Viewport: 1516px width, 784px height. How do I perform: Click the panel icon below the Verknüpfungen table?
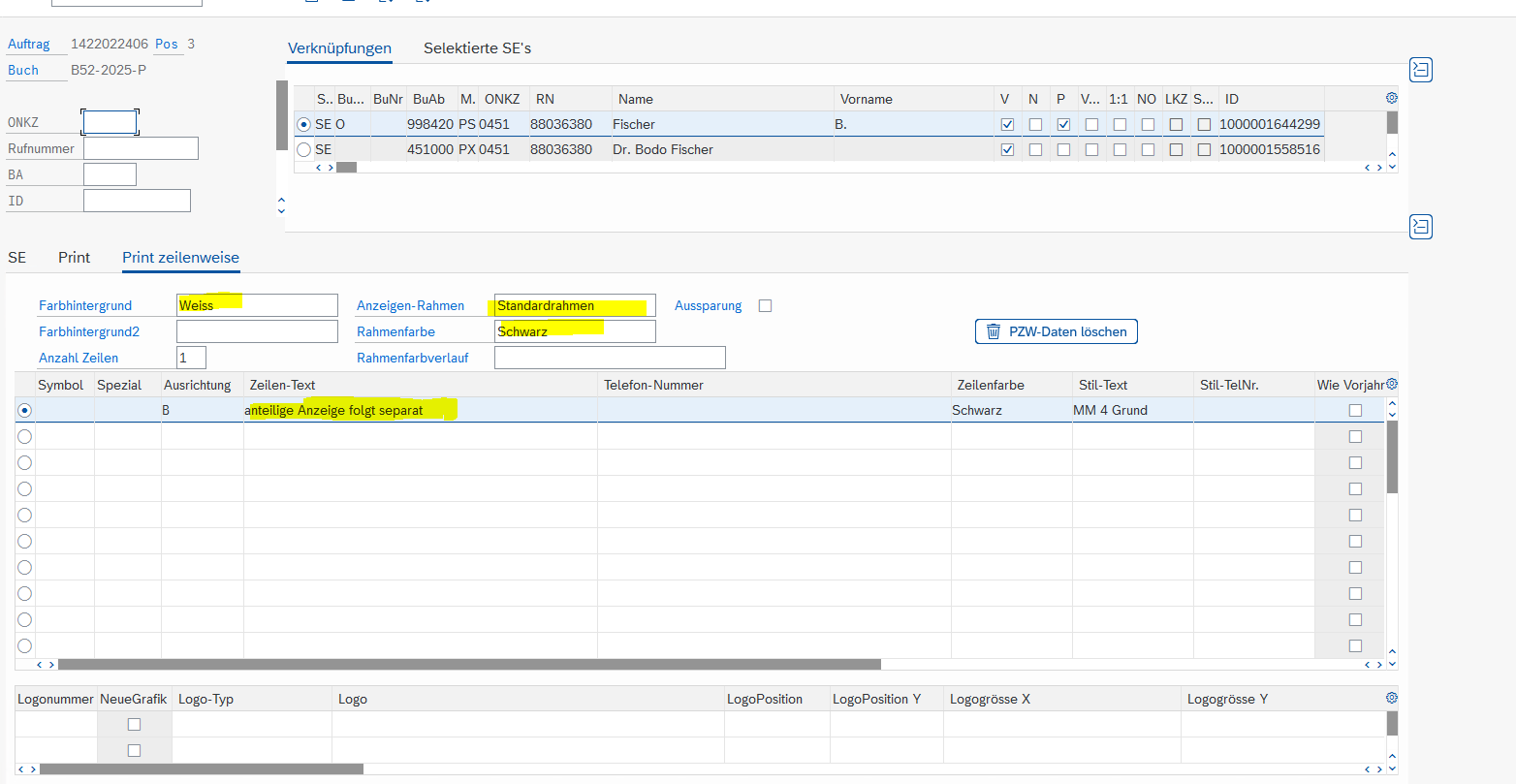pos(1420,227)
